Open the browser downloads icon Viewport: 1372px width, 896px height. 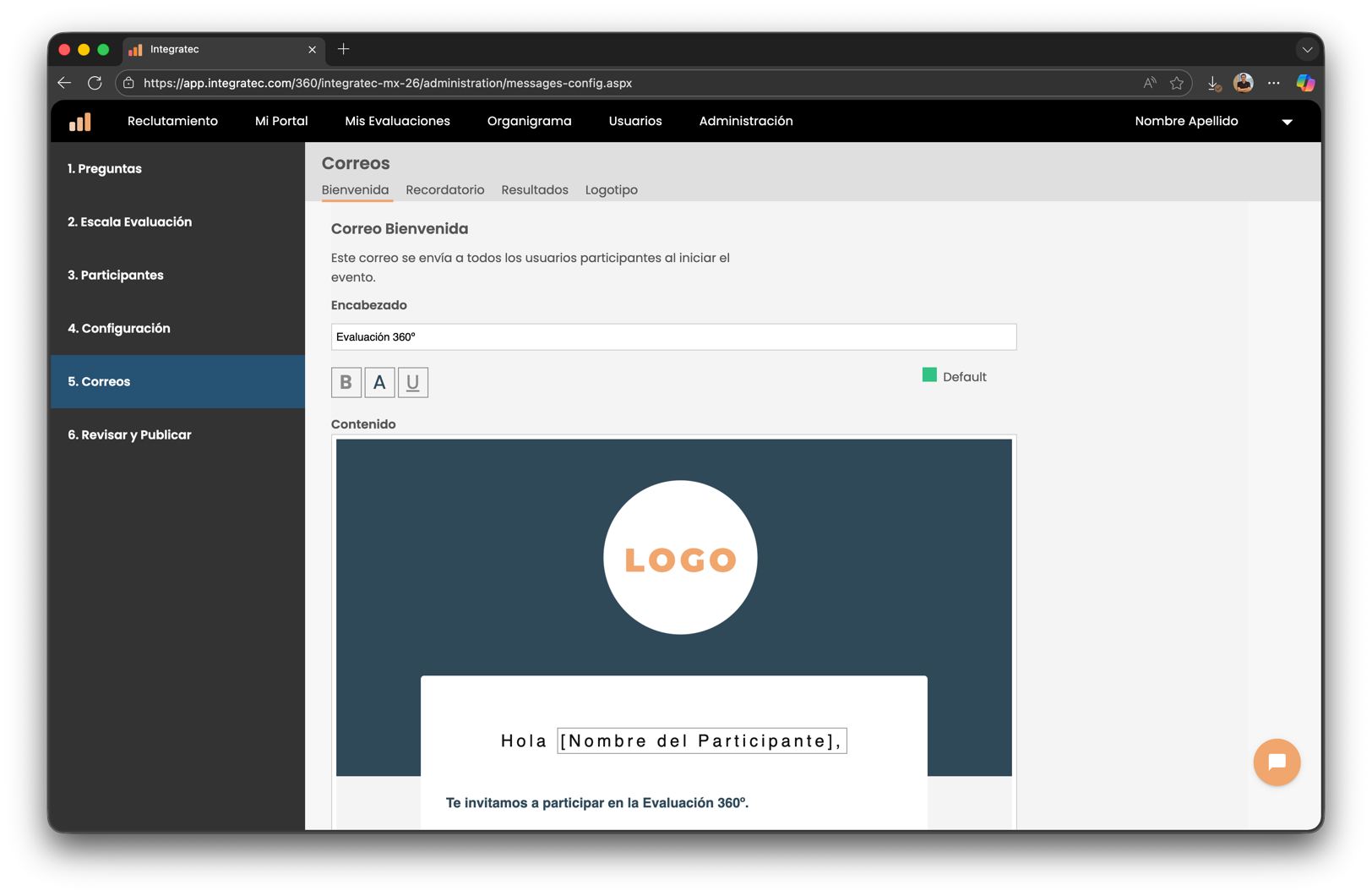tap(1213, 83)
